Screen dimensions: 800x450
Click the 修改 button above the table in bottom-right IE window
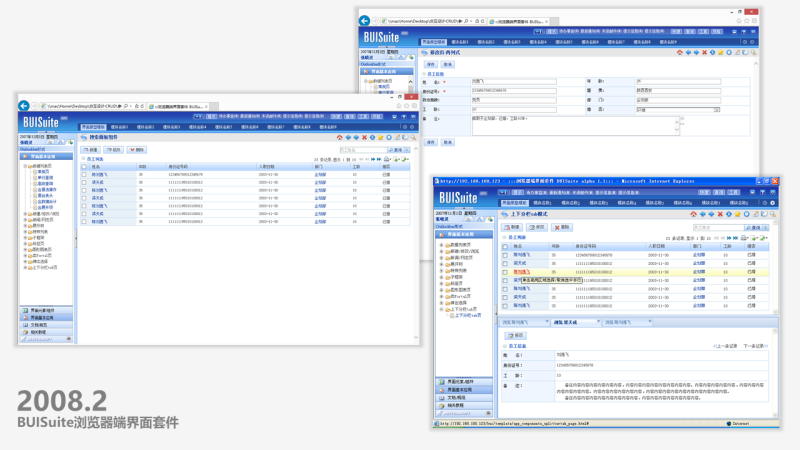tap(537, 227)
